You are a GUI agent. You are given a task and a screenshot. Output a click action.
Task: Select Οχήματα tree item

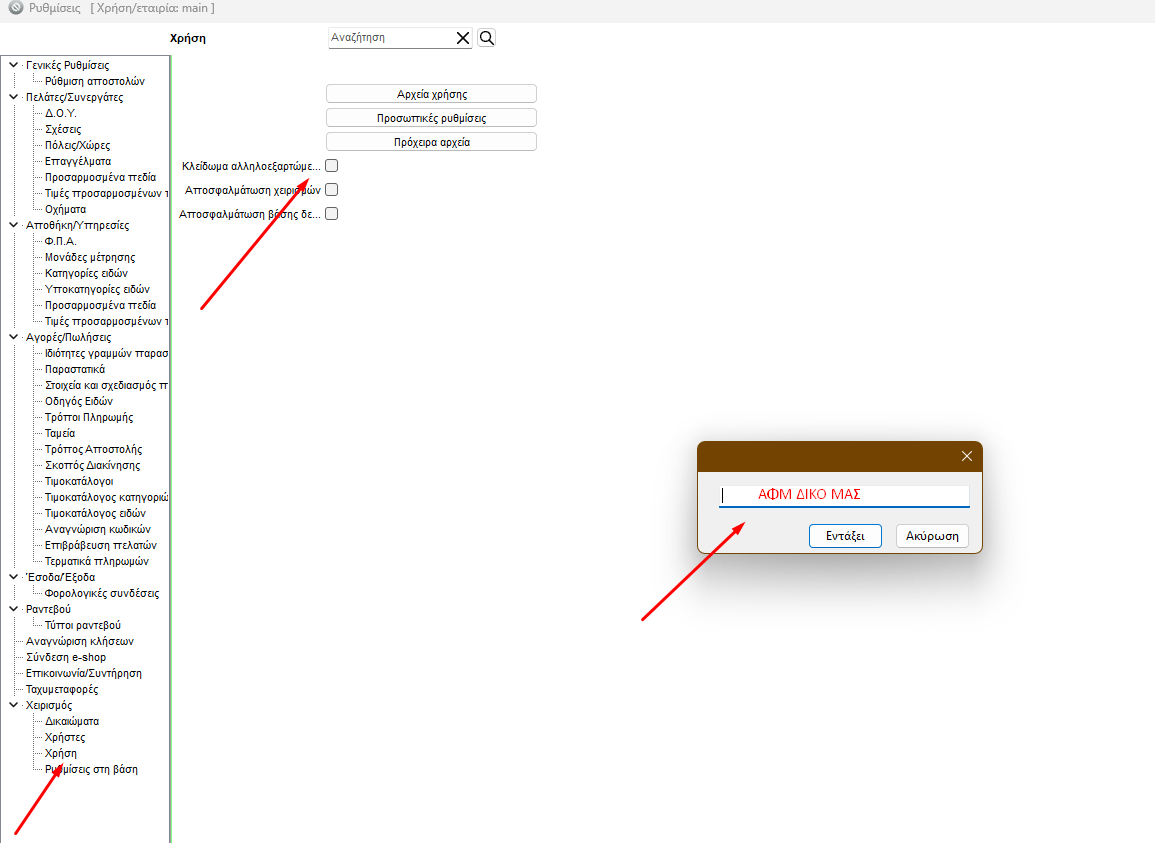tap(66, 209)
